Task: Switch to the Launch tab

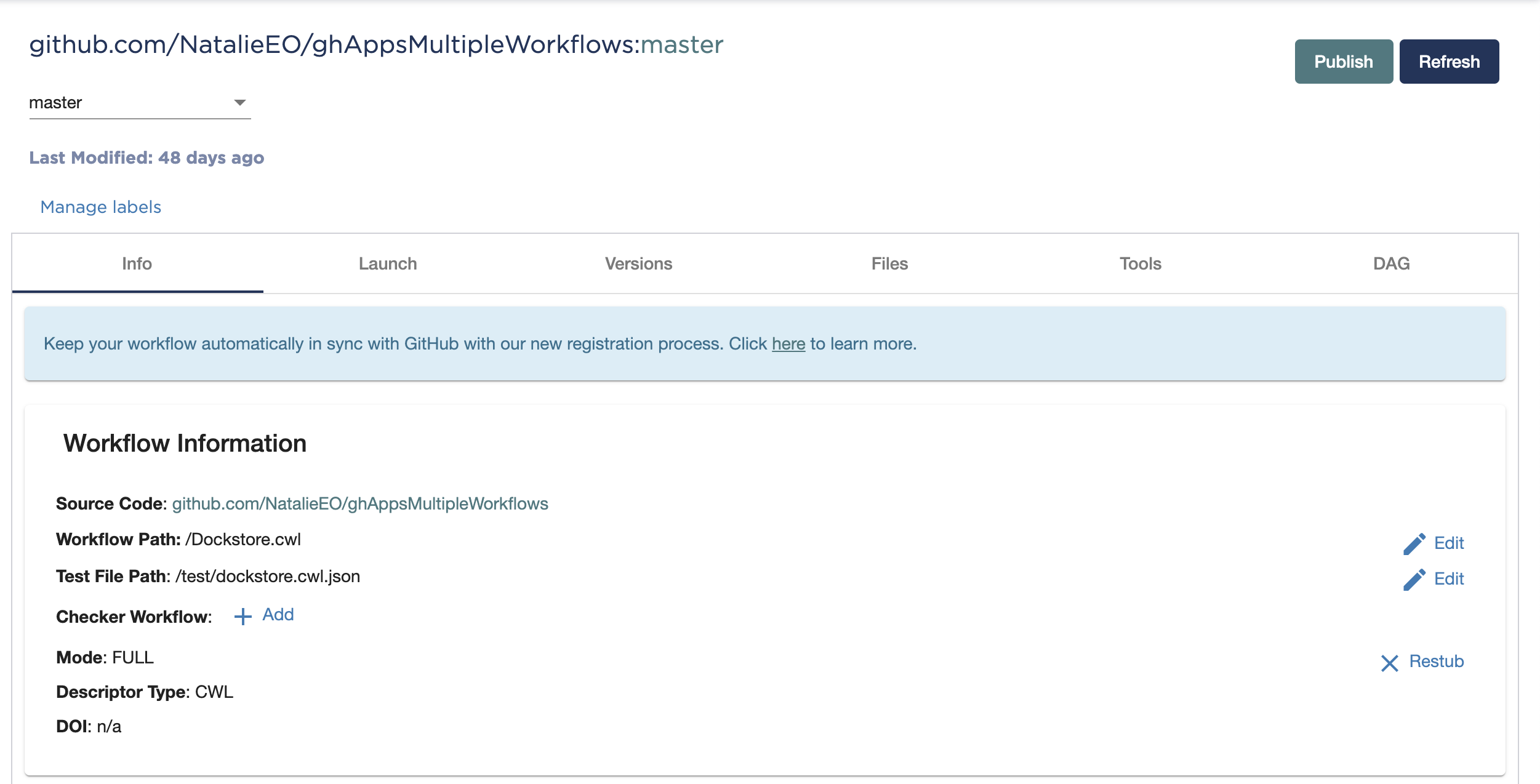Action: tap(387, 263)
